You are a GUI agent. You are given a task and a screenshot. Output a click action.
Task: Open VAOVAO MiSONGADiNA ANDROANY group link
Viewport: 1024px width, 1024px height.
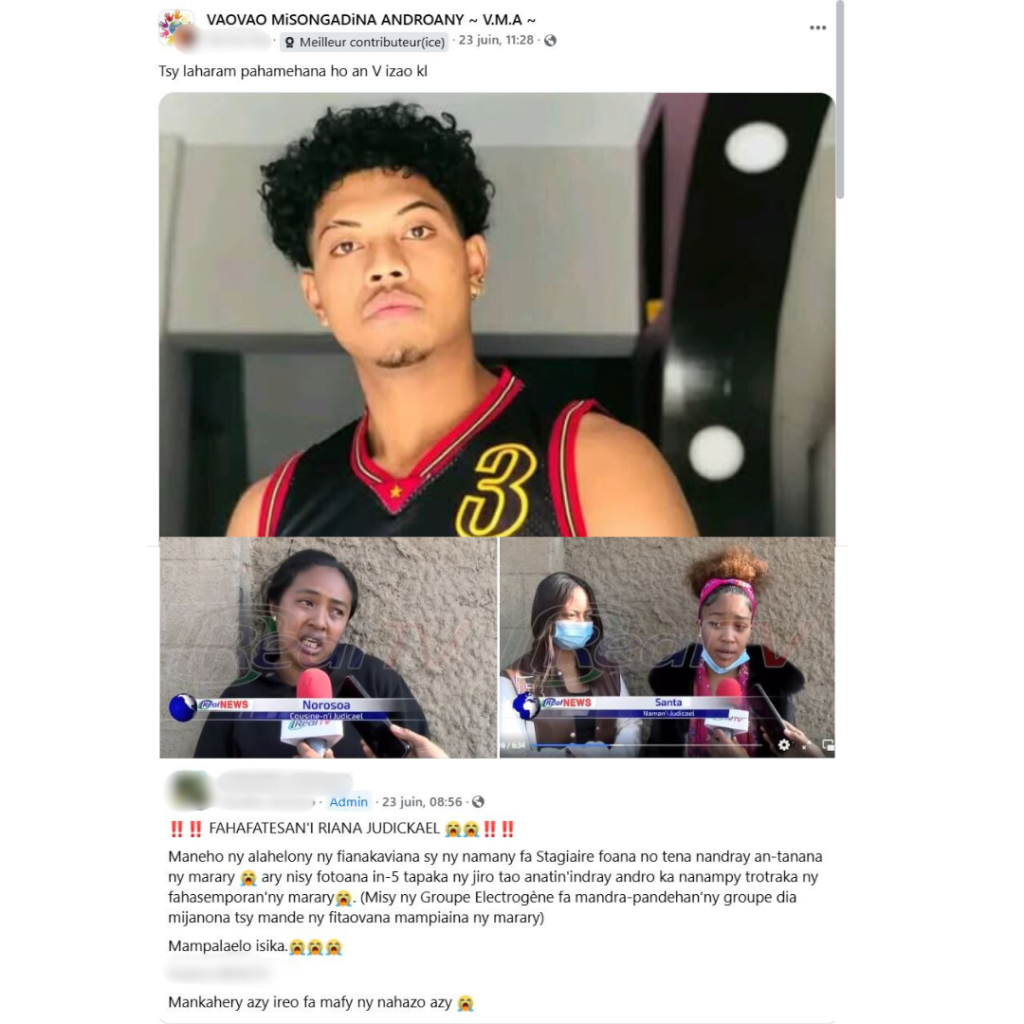(x=370, y=20)
